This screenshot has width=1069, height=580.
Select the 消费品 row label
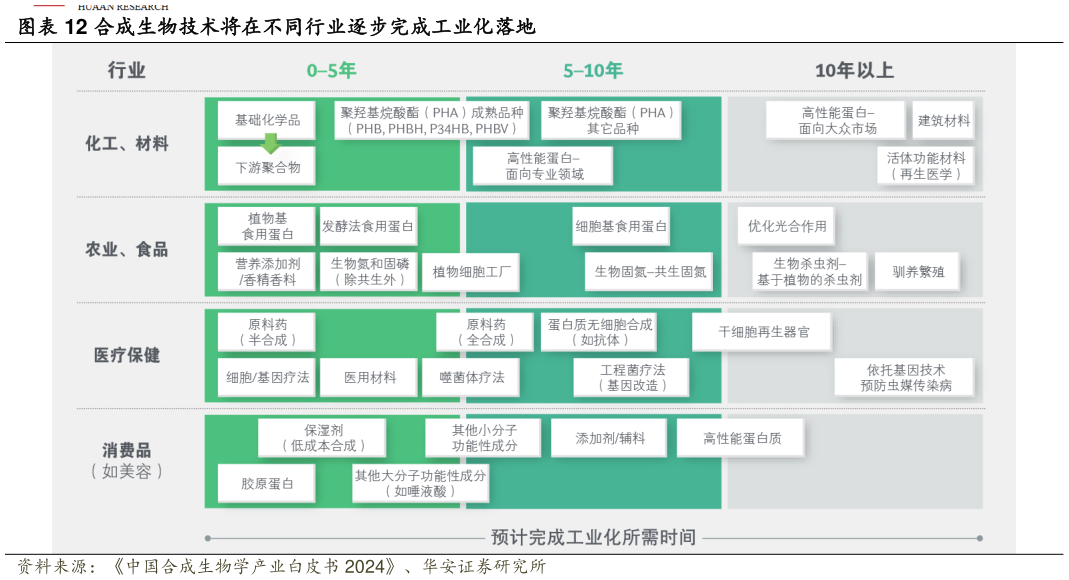point(126,451)
